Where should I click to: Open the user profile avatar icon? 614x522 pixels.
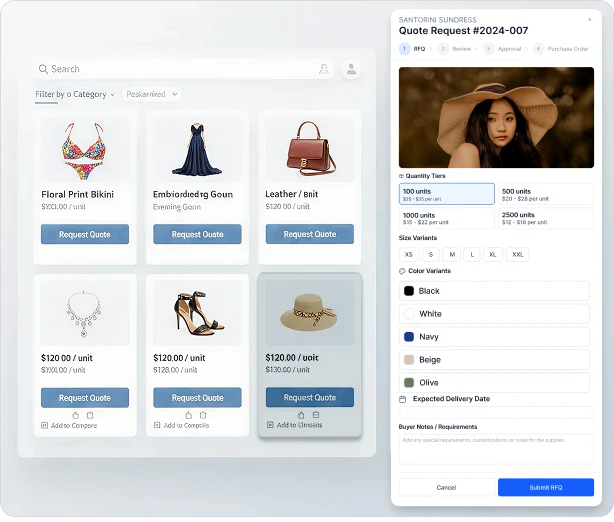coord(351,69)
